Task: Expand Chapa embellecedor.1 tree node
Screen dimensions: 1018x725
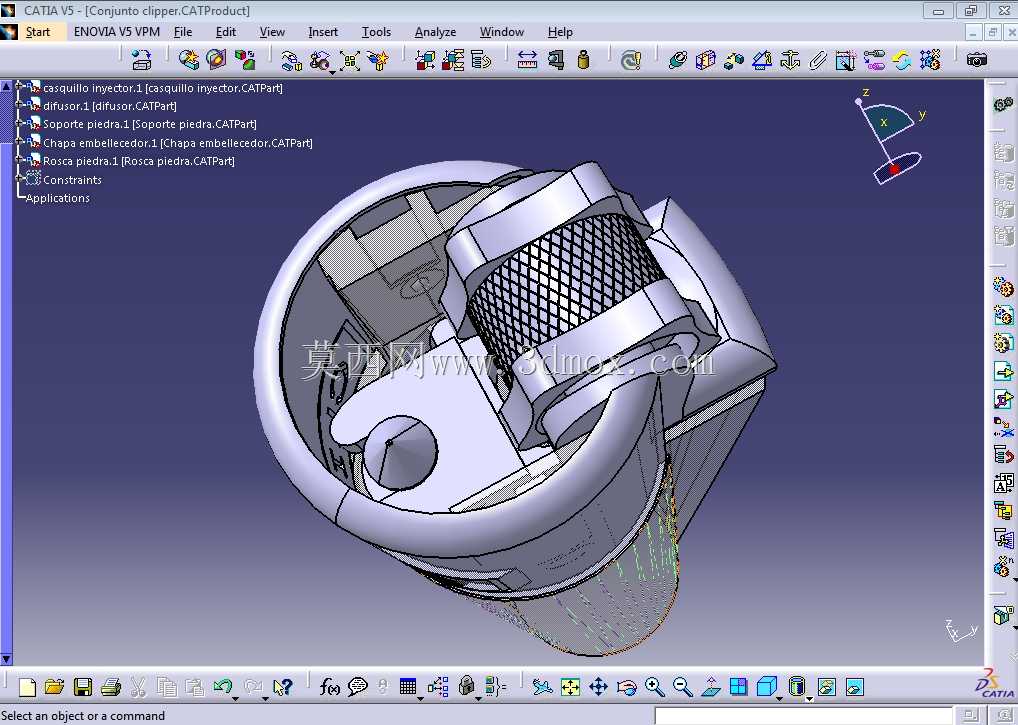Action: 19,140
